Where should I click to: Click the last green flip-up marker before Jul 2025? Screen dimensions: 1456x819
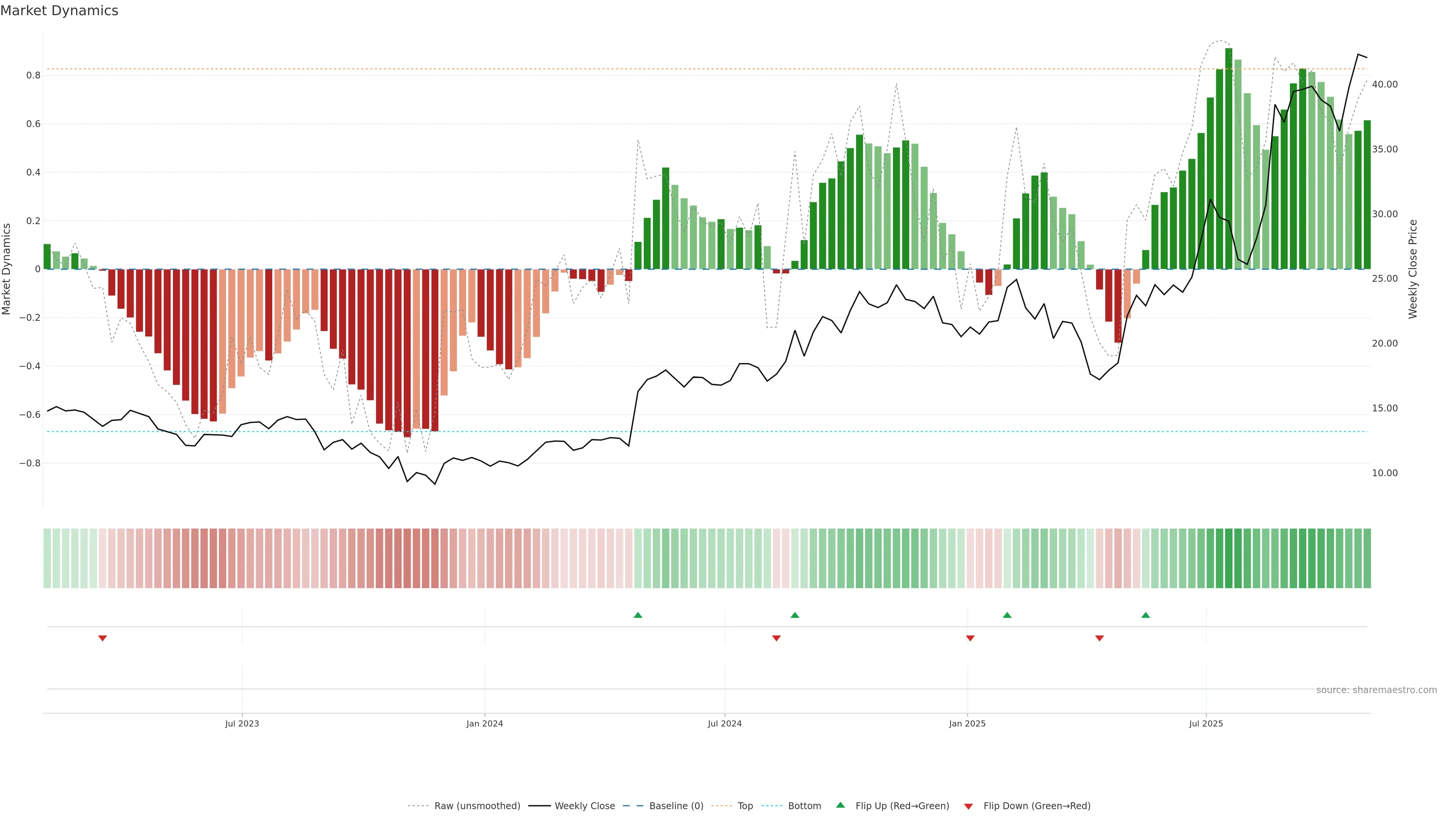[1145, 615]
